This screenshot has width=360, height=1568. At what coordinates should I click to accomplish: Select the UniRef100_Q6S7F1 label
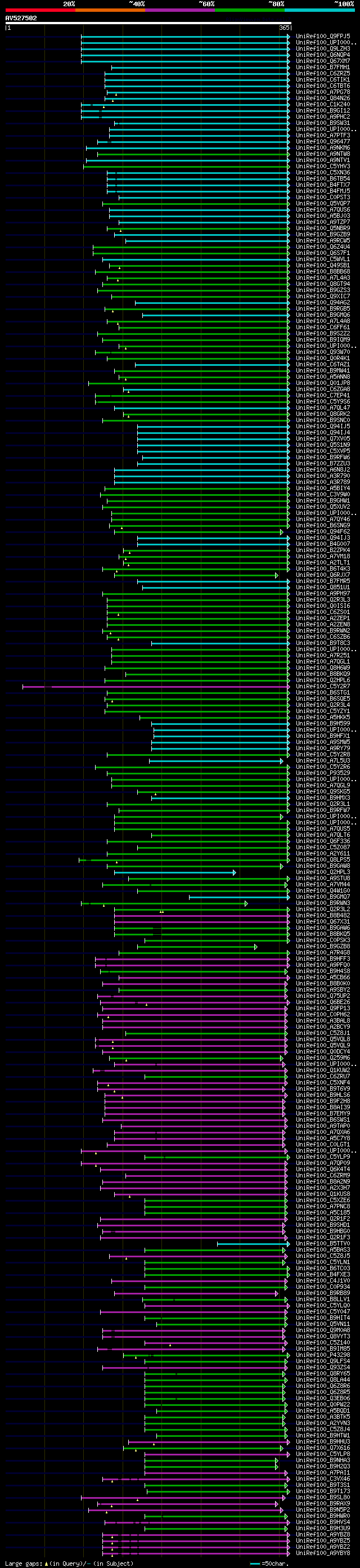(323, 253)
